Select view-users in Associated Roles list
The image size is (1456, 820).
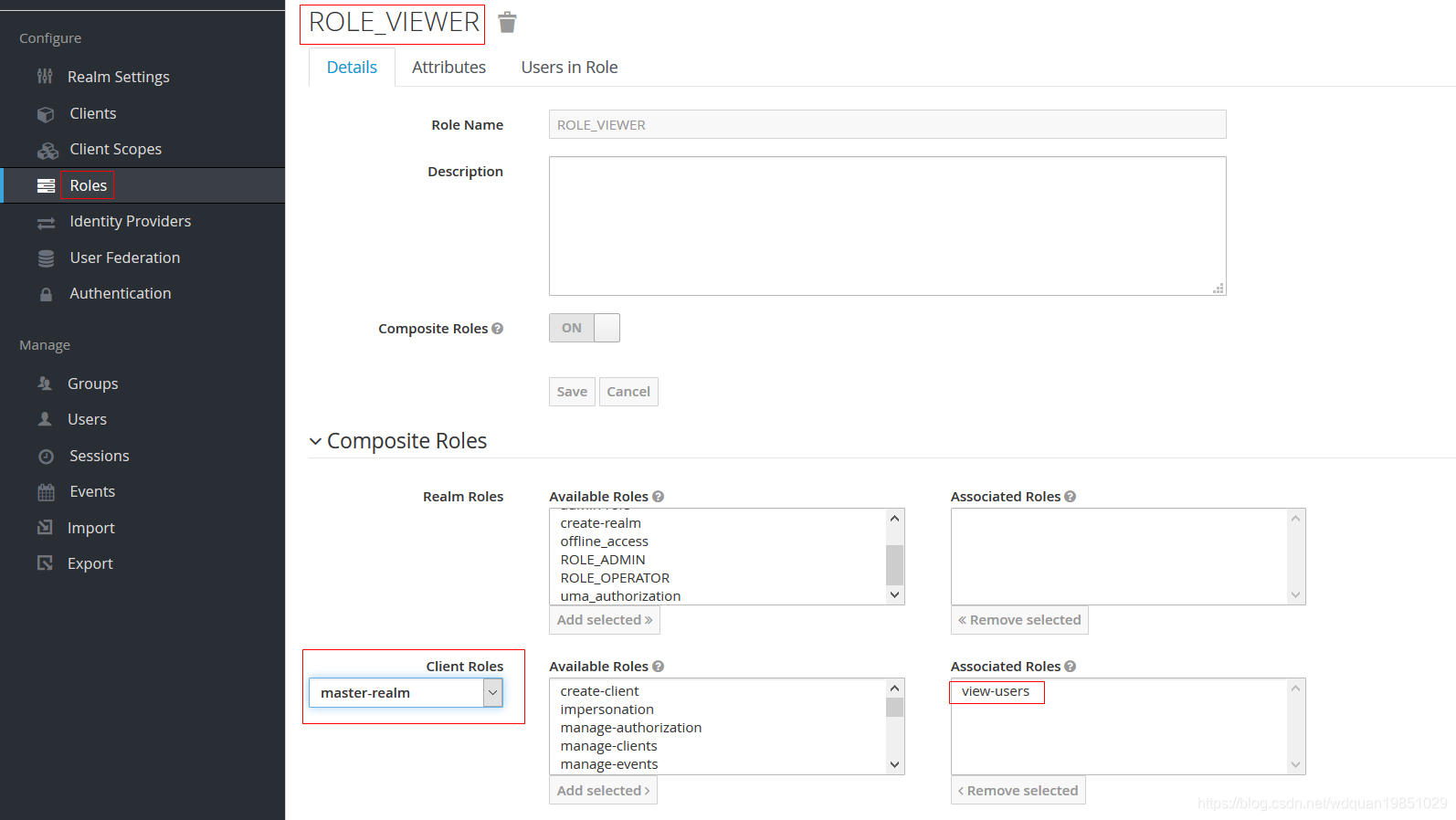tap(996, 691)
